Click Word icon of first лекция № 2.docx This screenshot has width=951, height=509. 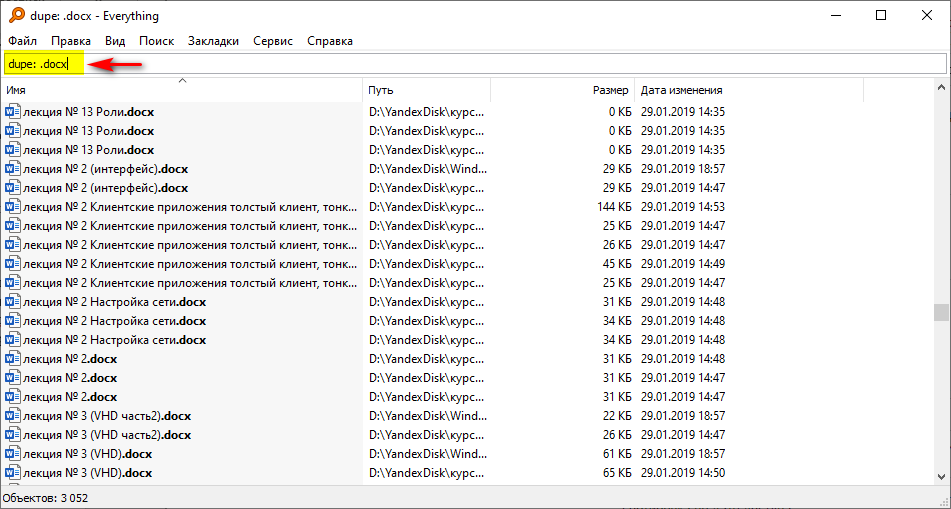click(x=12, y=359)
